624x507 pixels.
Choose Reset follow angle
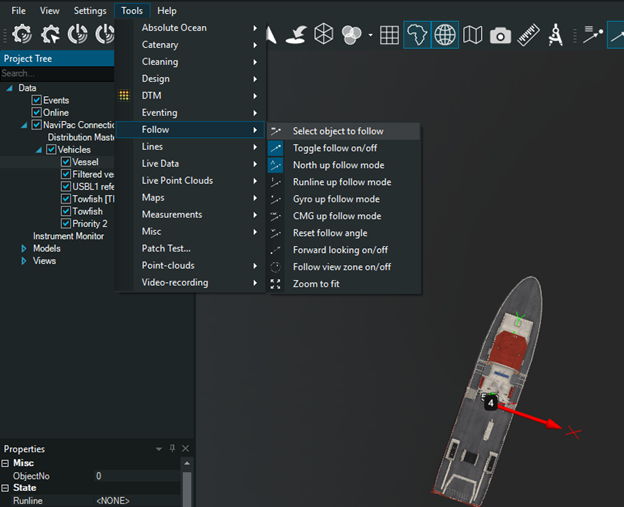tap(344, 233)
